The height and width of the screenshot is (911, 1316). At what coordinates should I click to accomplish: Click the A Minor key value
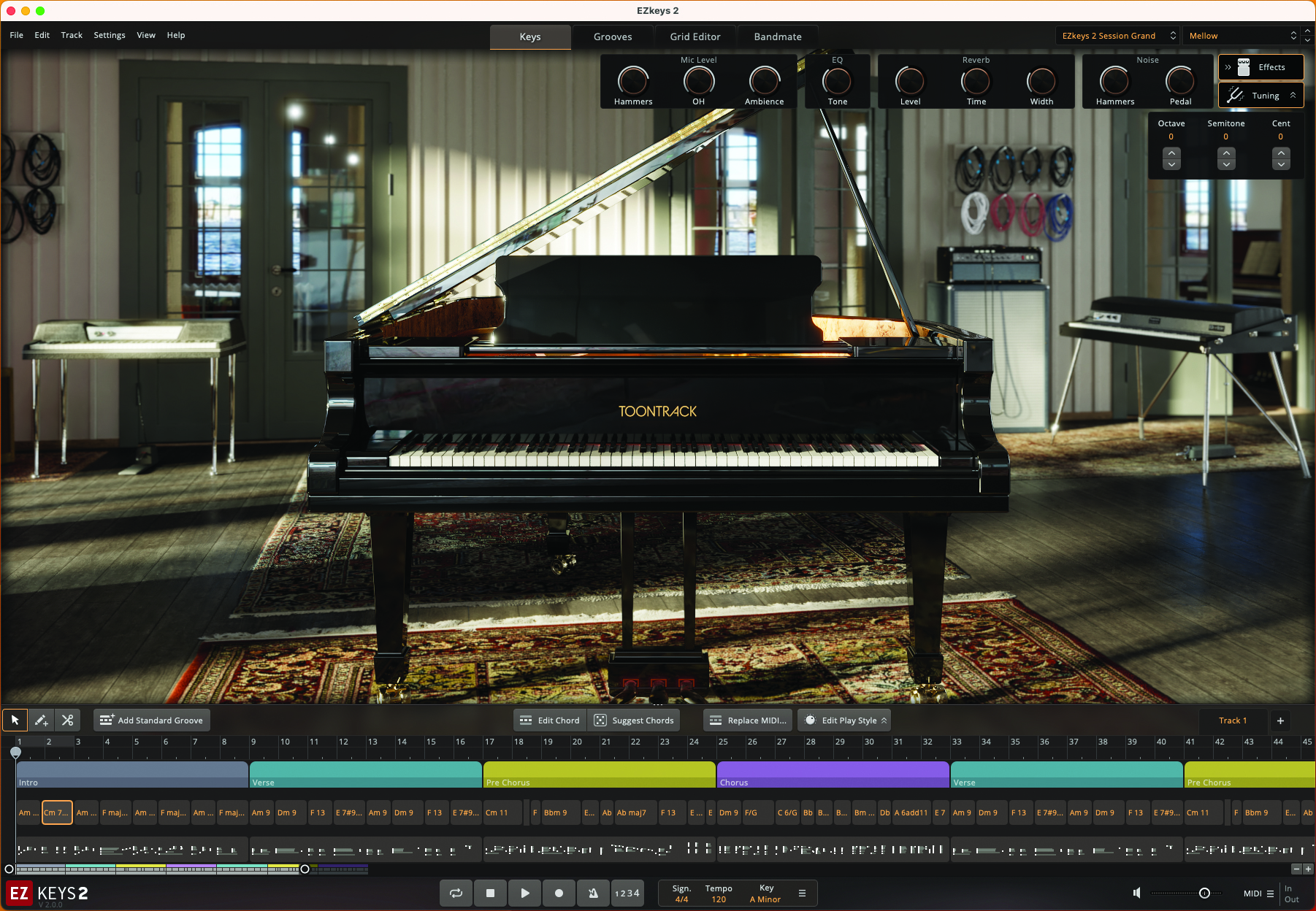765,899
